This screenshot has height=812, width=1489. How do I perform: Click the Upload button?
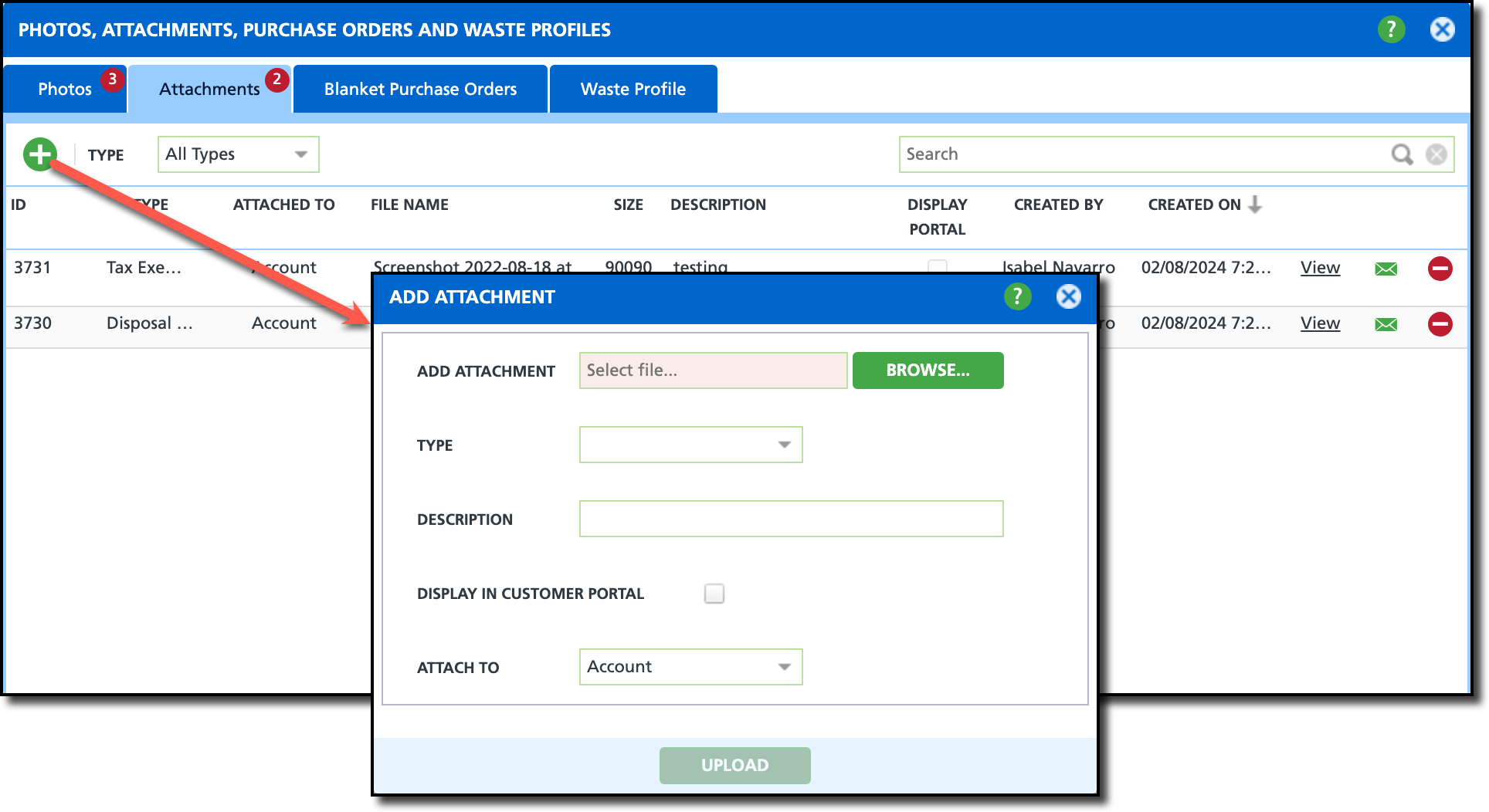[734, 765]
